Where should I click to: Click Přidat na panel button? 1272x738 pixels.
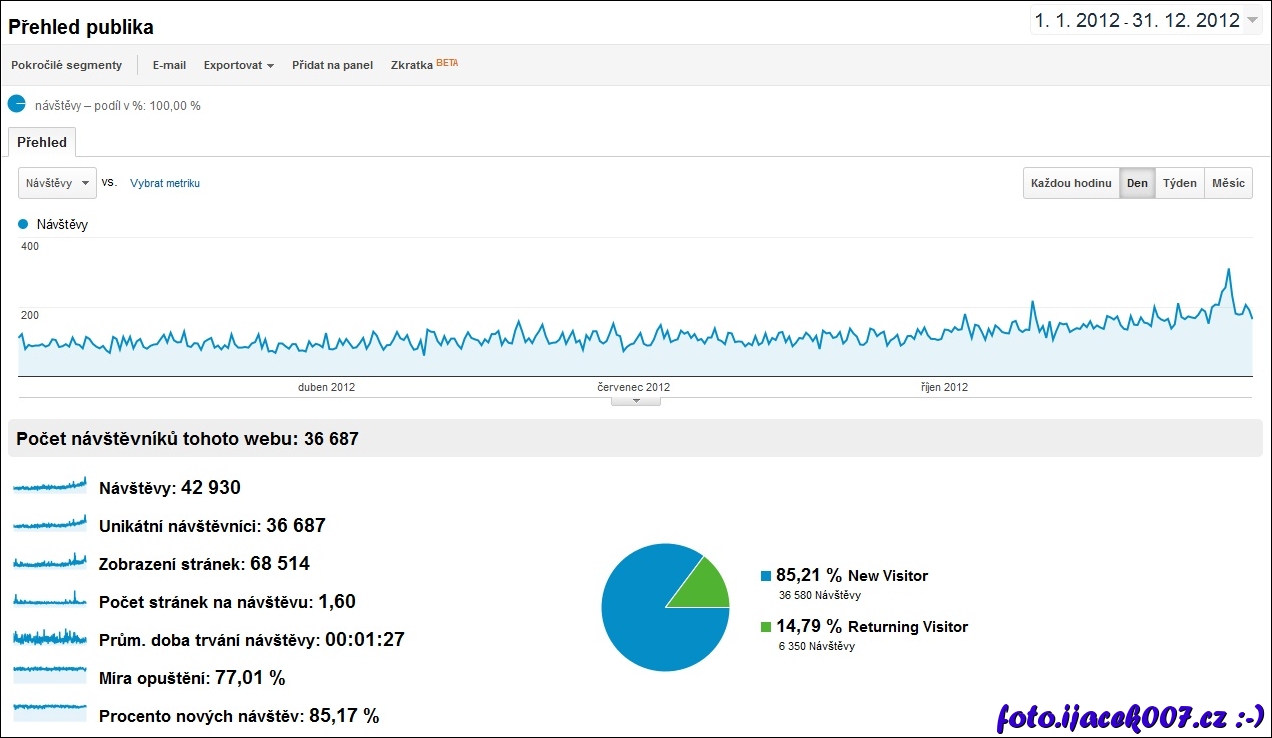click(x=332, y=65)
